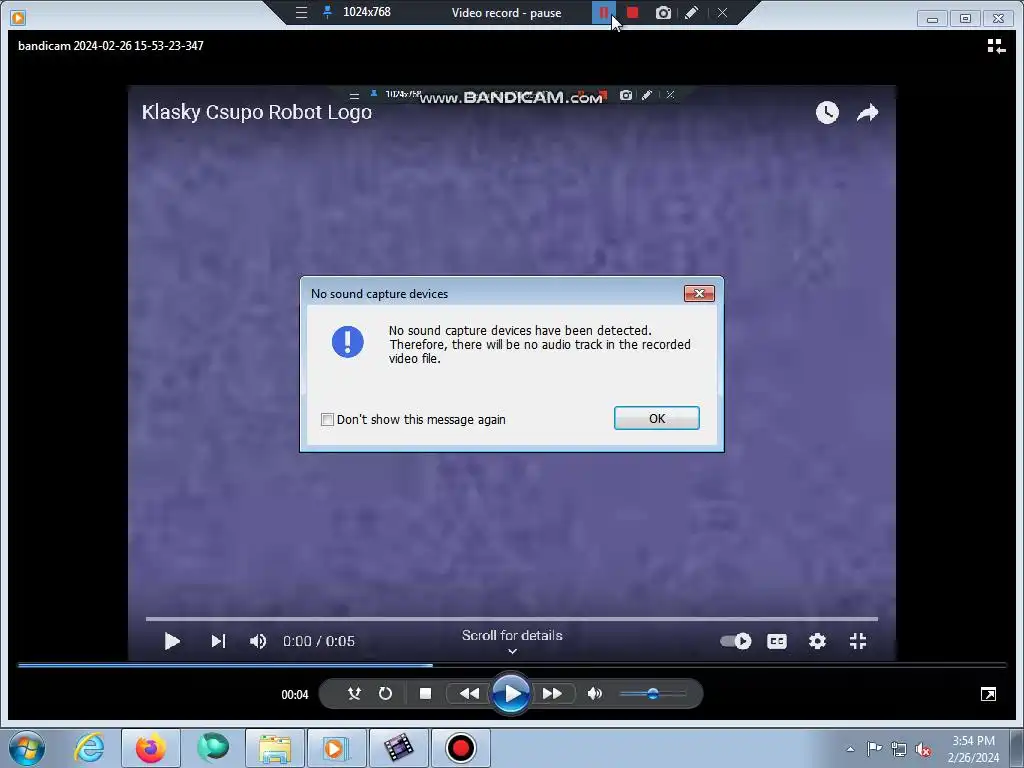This screenshot has width=1024, height=768.
Task: Open the Action Center flag icon
Action: coord(874,749)
